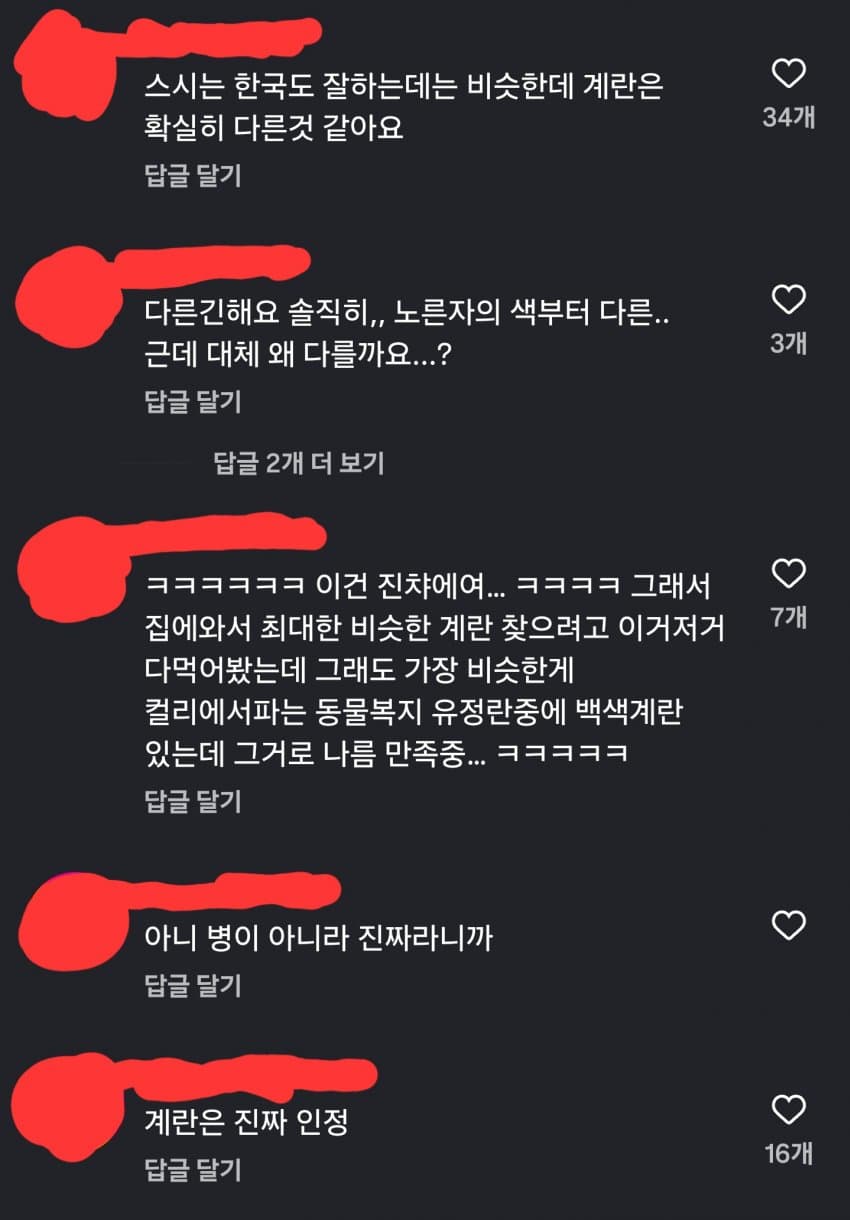Screen dimensions: 850x1220
Task: Select the '34개' like count
Action: pos(789,117)
